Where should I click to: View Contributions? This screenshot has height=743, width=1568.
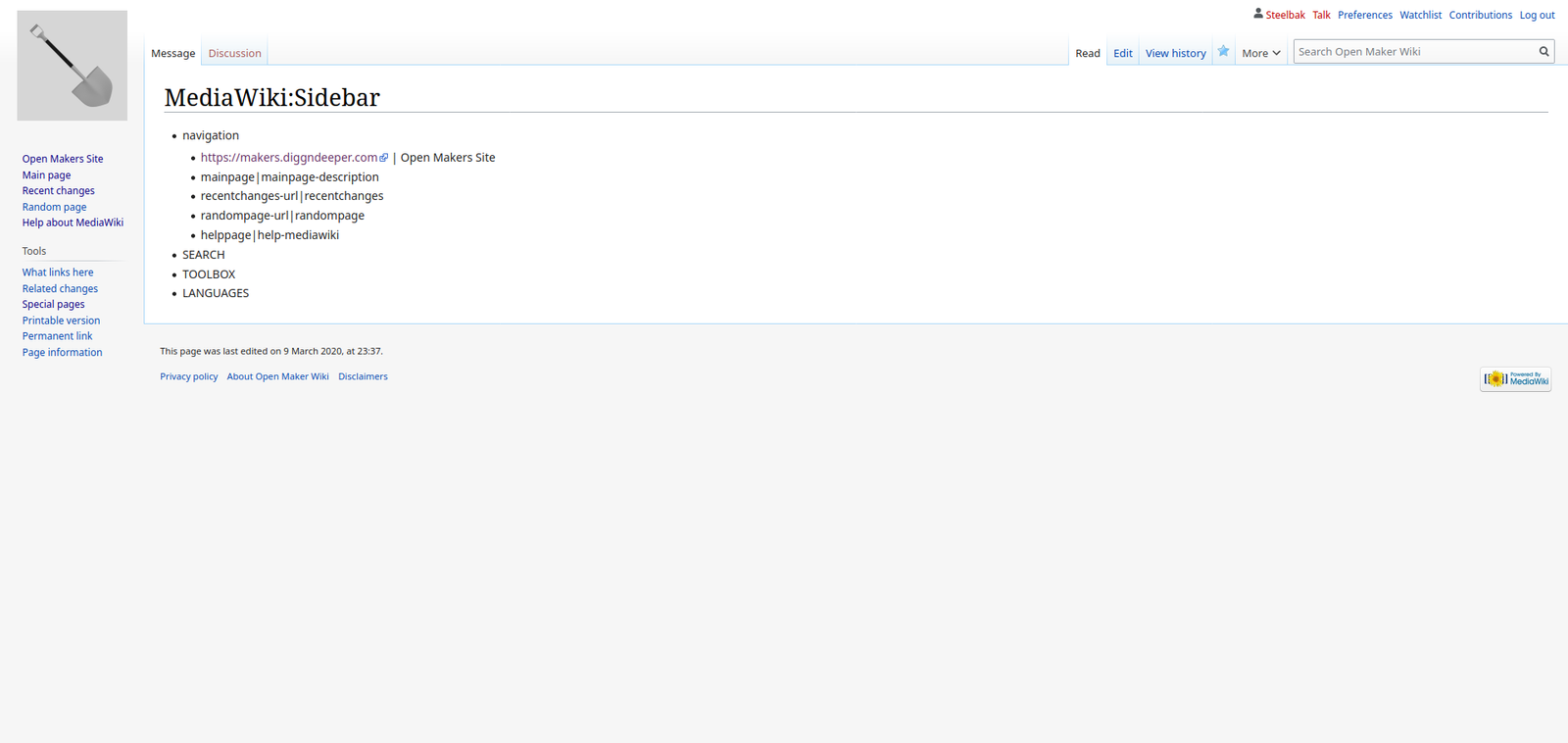[1481, 15]
